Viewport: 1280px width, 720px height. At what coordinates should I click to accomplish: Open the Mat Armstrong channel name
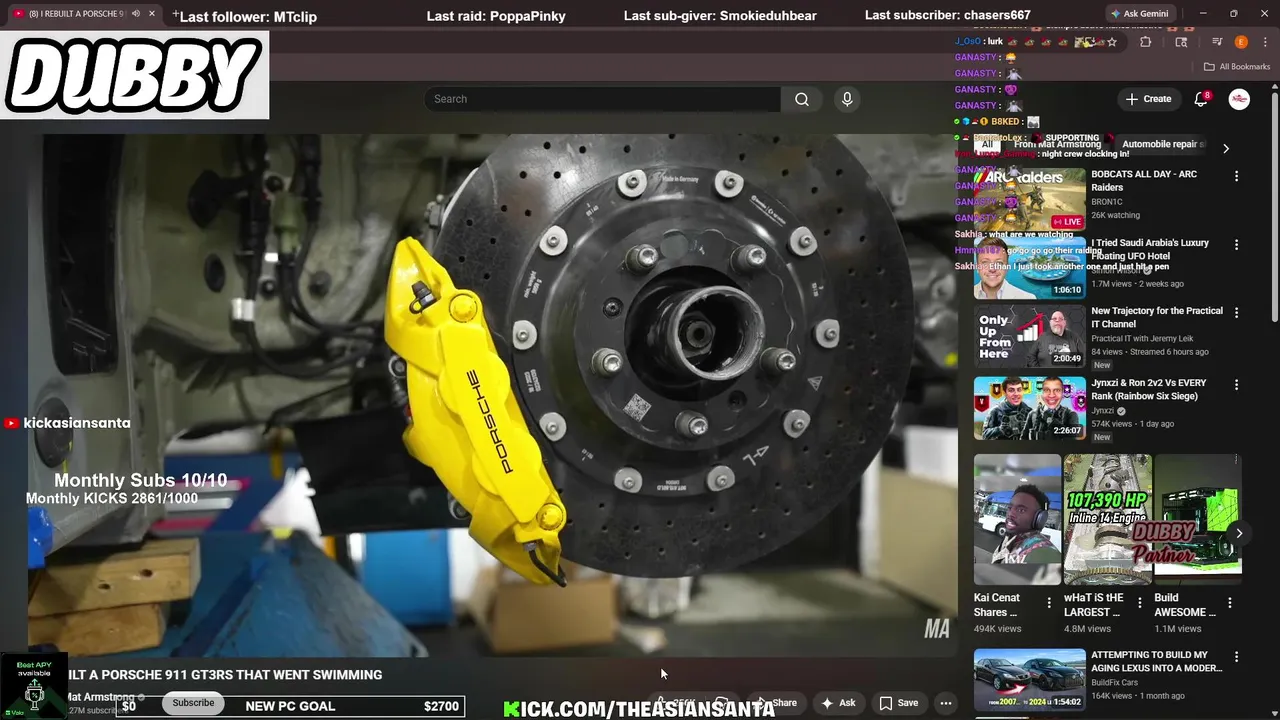(x=100, y=697)
